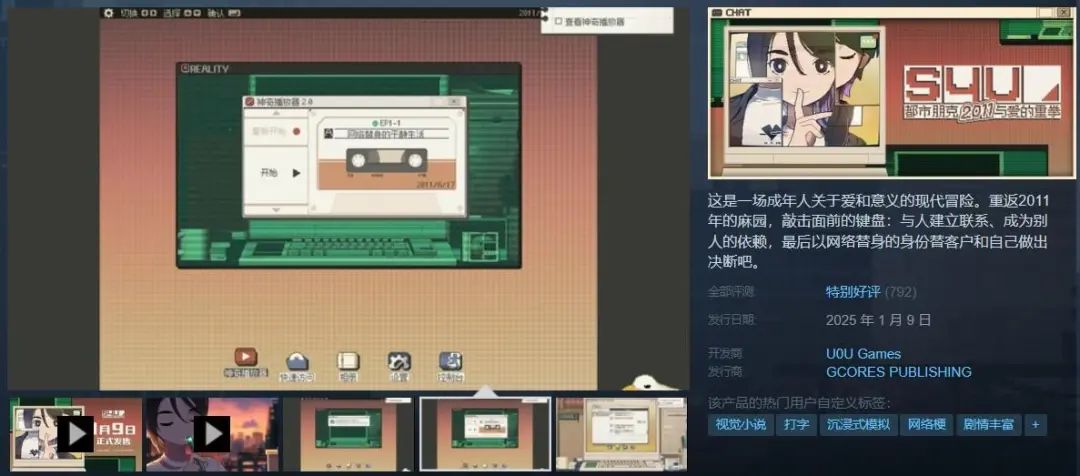Open the 特别好评 reviews link

click(x=853, y=292)
